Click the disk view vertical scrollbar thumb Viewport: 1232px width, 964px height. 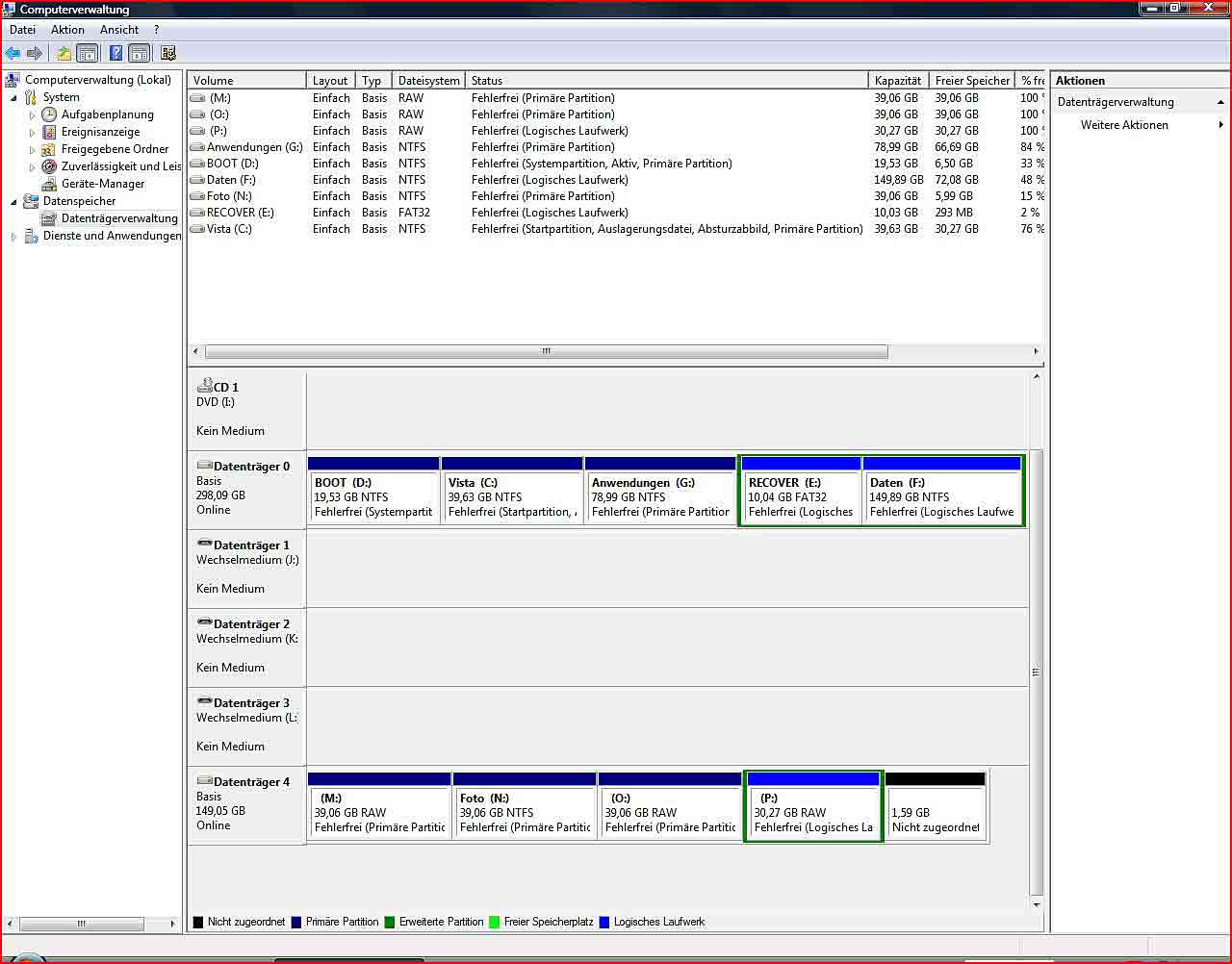coord(1037,672)
